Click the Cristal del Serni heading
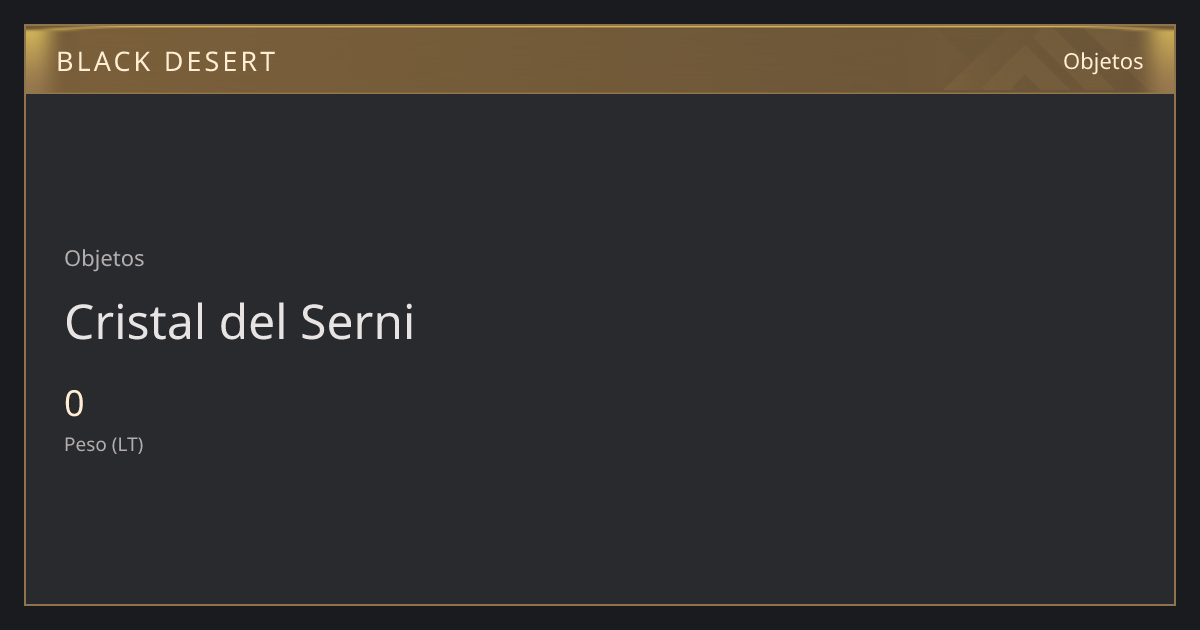 pos(239,322)
